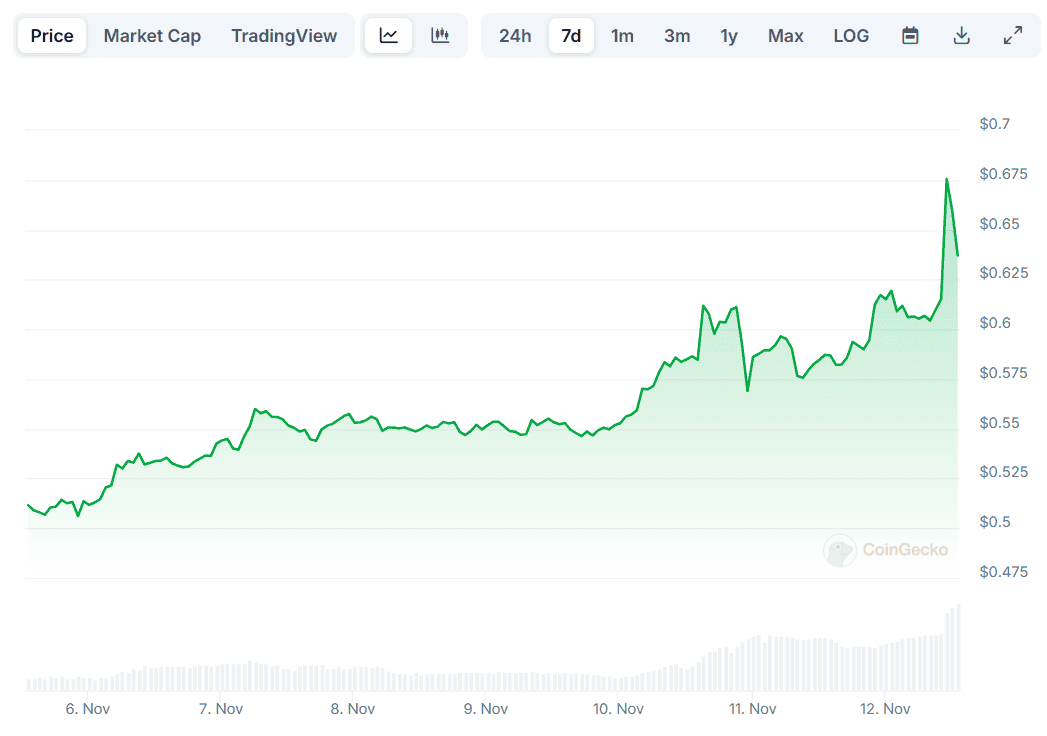Change range to 1y

(x=729, y=36)
